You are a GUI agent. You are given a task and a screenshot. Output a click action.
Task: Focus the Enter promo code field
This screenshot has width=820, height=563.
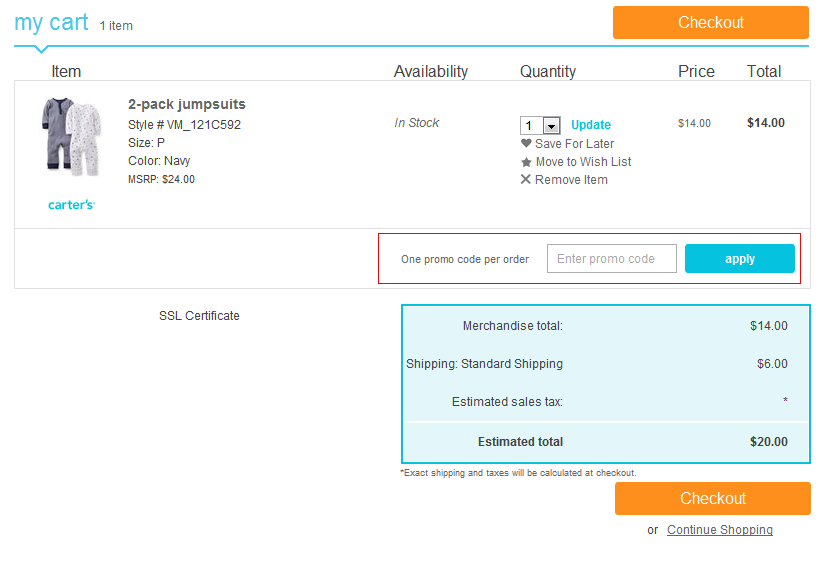pyautogui.click(x=611, y=259)
